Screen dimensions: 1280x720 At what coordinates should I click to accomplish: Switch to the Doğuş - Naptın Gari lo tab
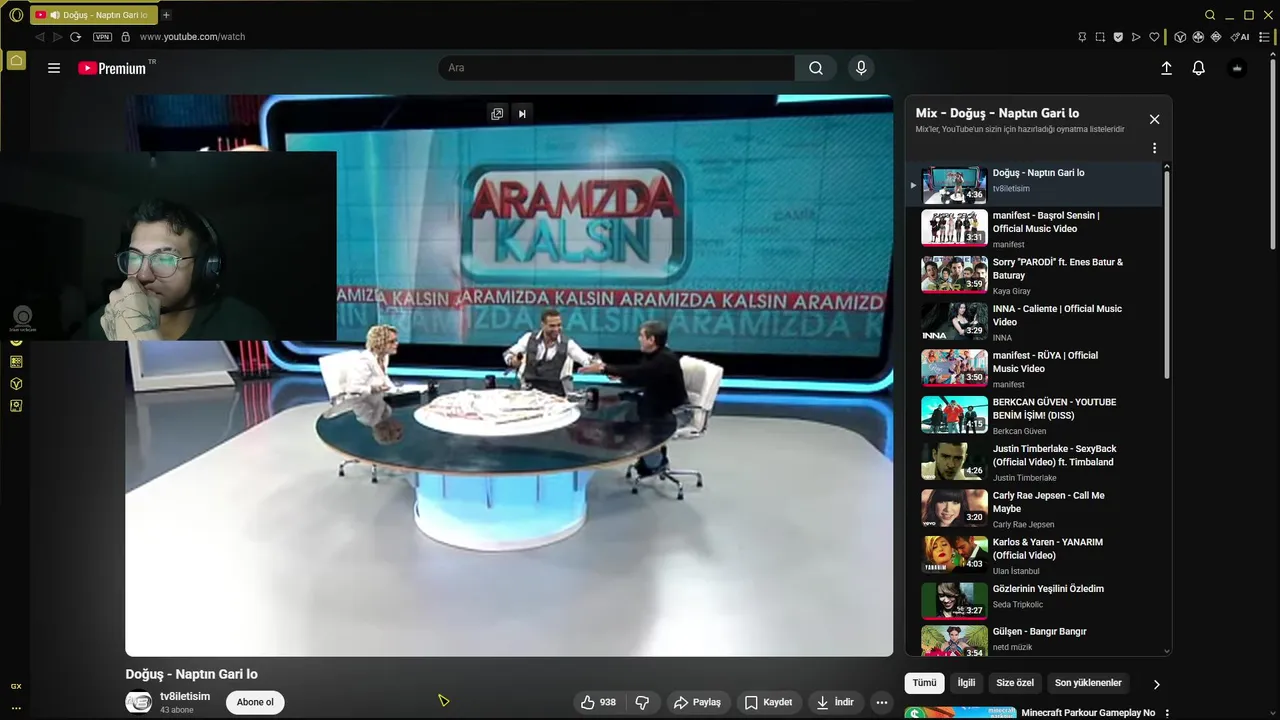pyautogui.click(x=93, y=15)
